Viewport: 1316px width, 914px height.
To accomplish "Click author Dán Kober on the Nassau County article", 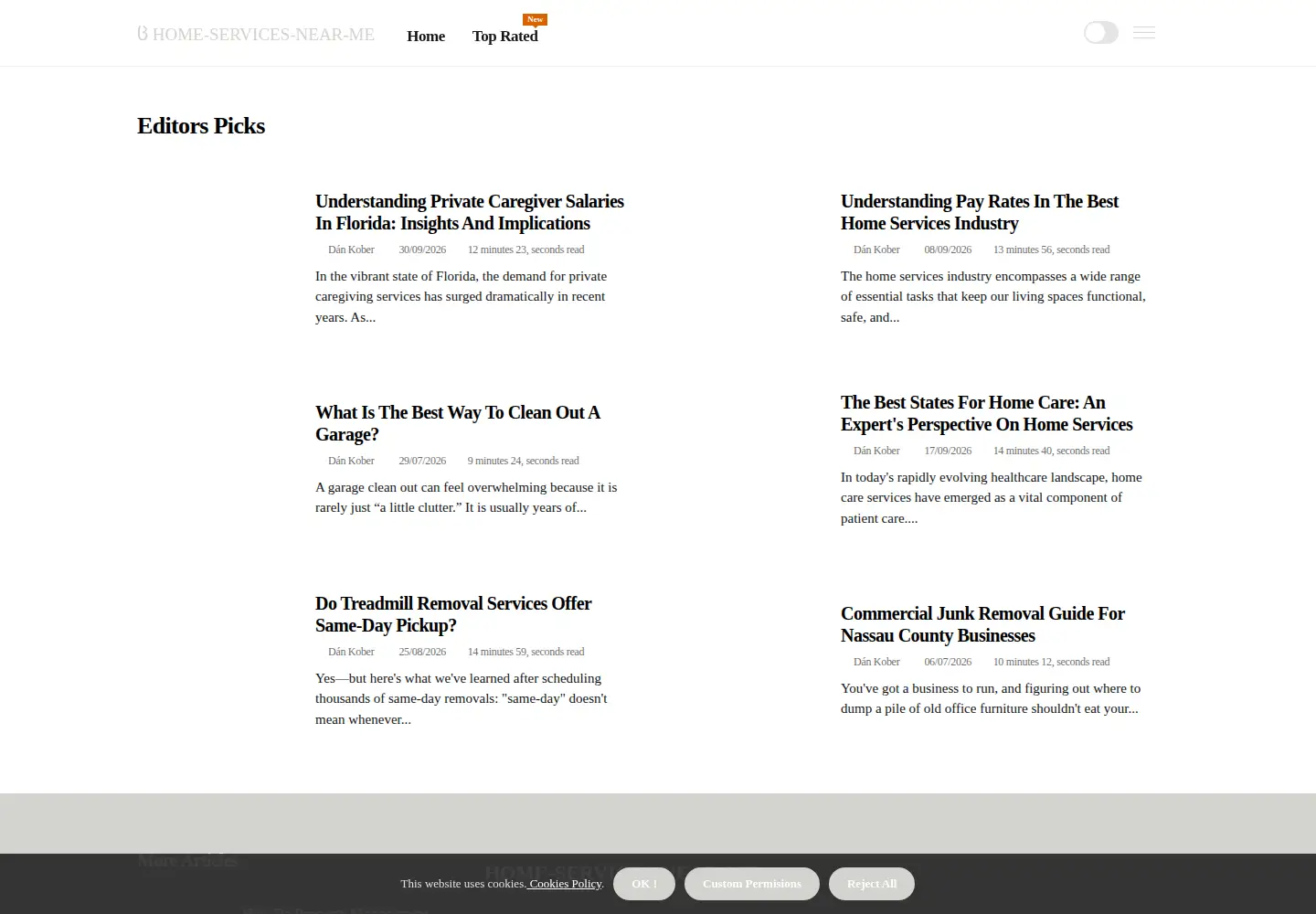I will click(x=876, y=662).
